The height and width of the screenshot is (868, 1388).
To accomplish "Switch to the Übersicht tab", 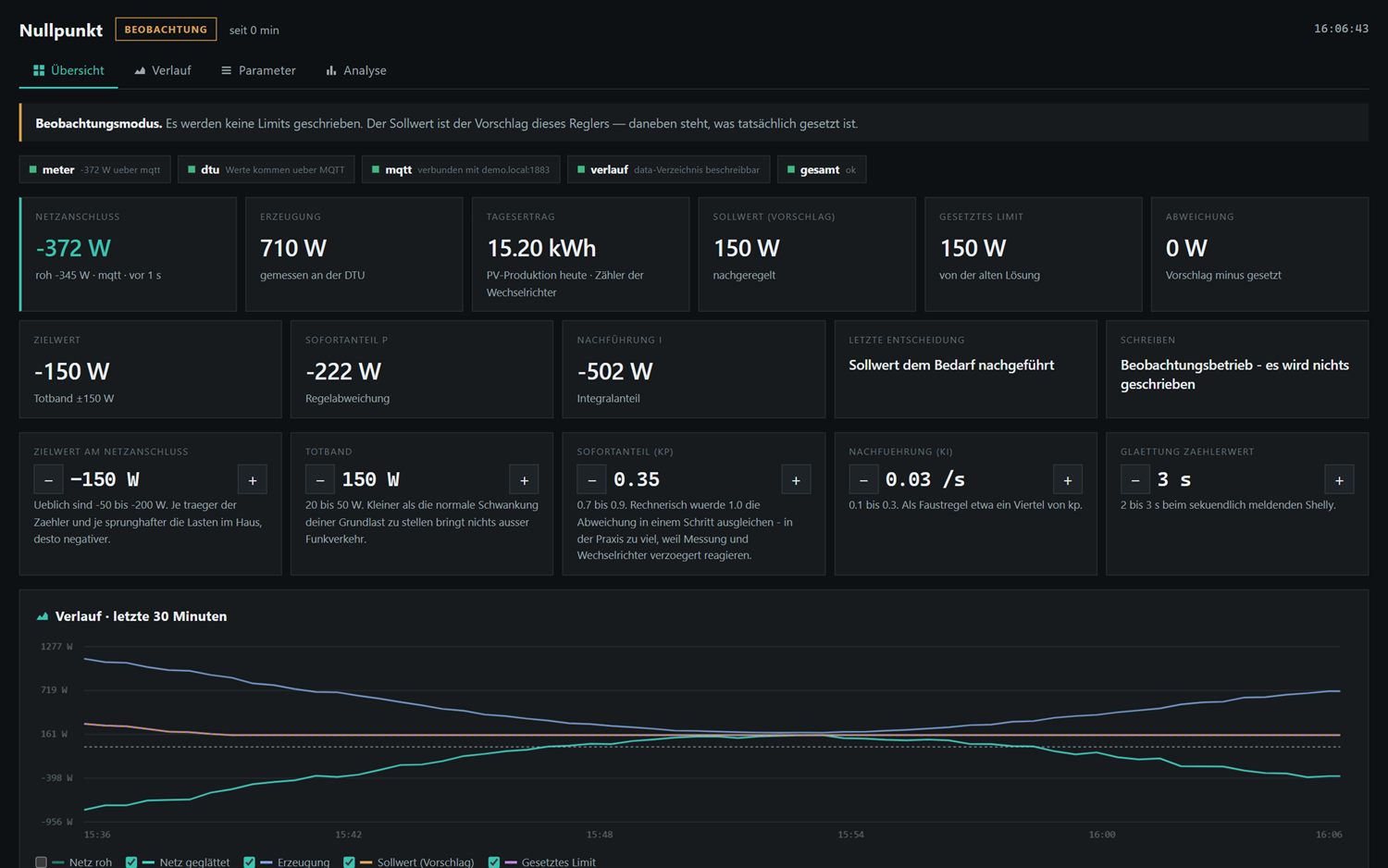I will coord(68,70).
